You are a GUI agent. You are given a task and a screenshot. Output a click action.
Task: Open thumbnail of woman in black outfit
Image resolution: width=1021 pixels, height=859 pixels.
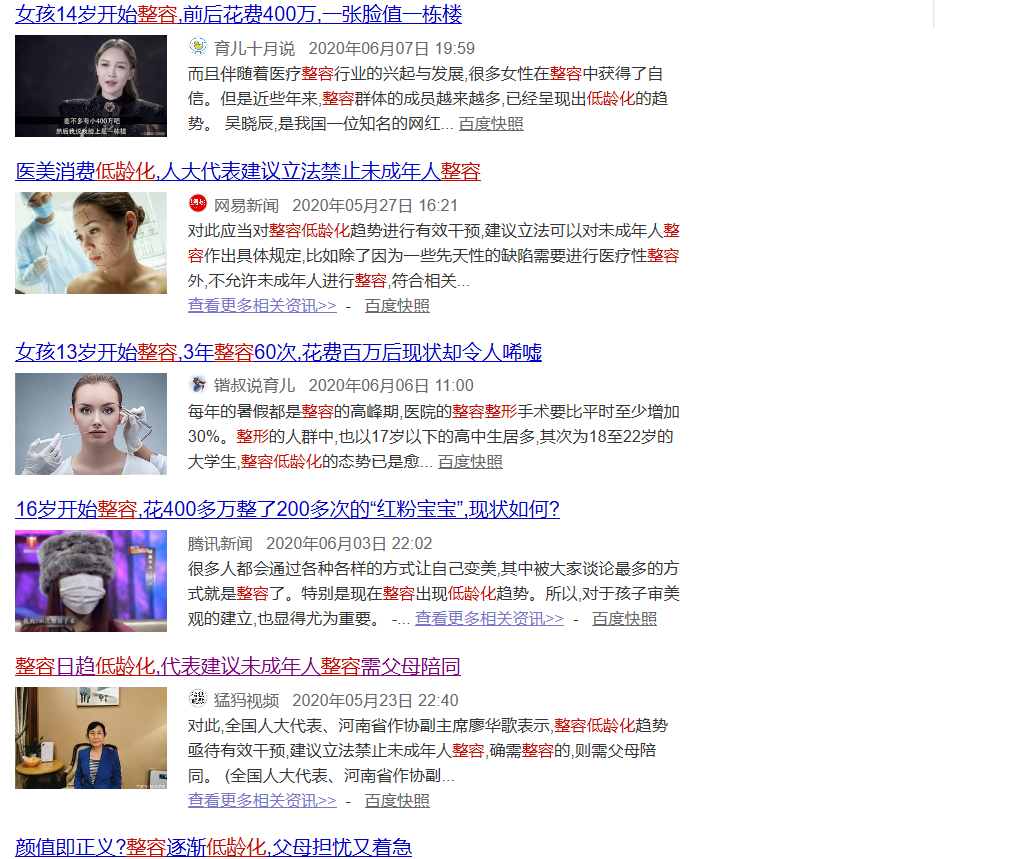91,86
